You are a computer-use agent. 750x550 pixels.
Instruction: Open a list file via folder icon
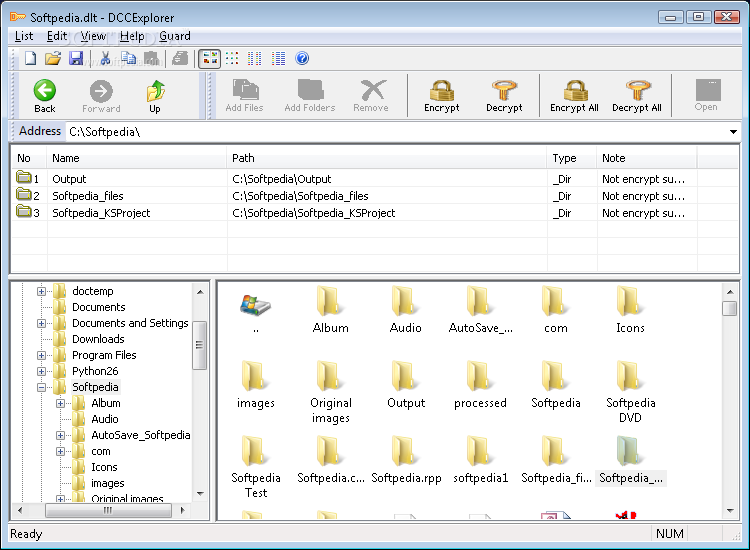(x=53, y=58)
